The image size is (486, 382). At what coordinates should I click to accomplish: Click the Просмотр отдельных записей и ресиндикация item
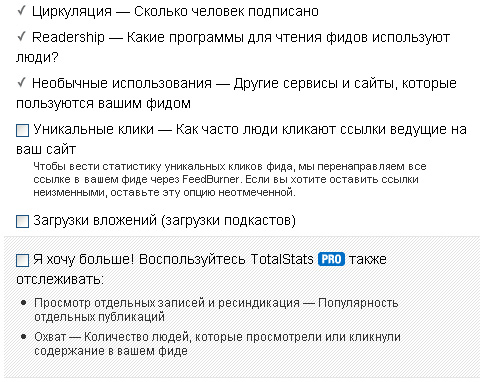[216, 310]
